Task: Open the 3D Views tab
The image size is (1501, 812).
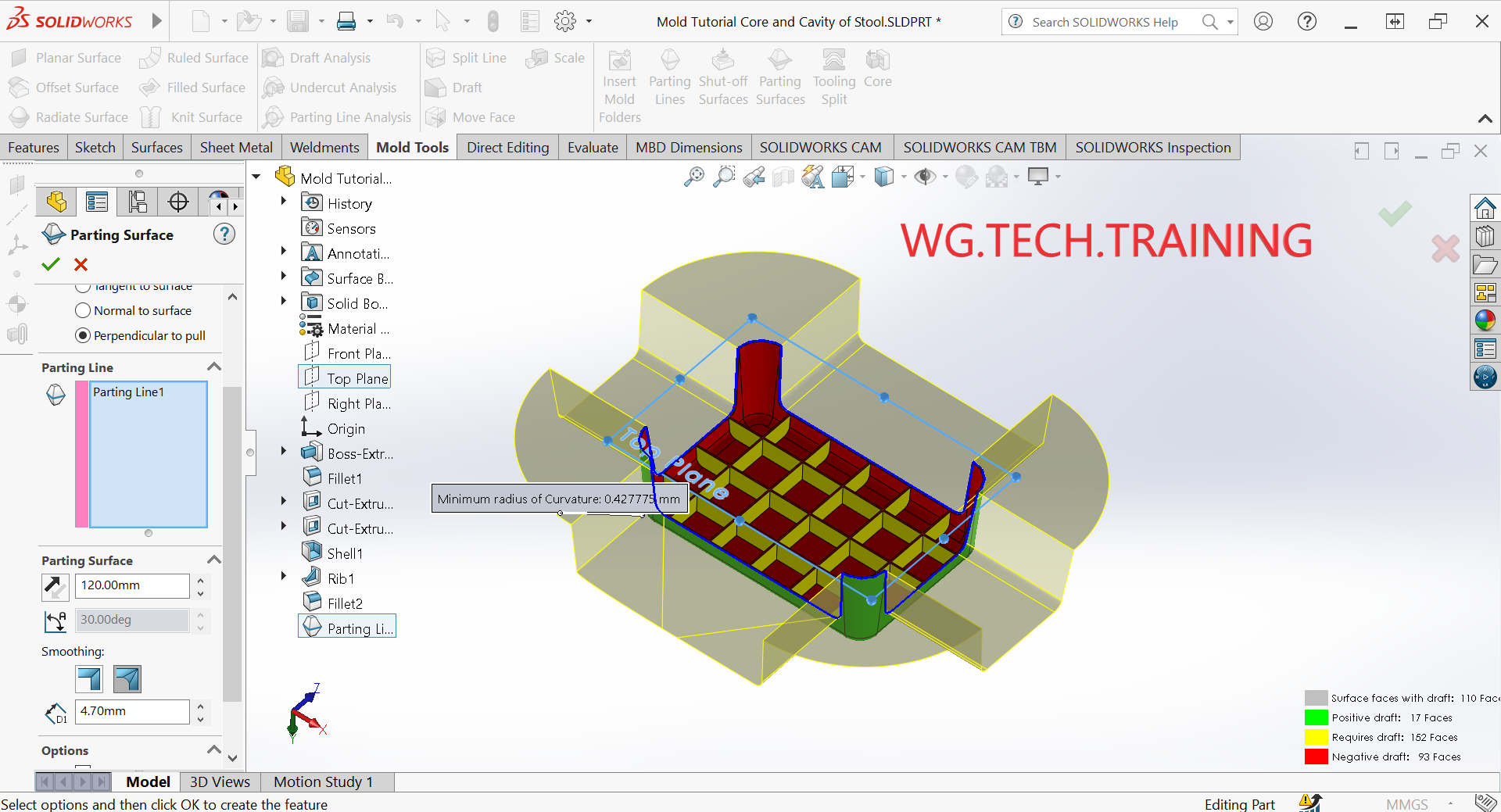Action: [220, 782]
